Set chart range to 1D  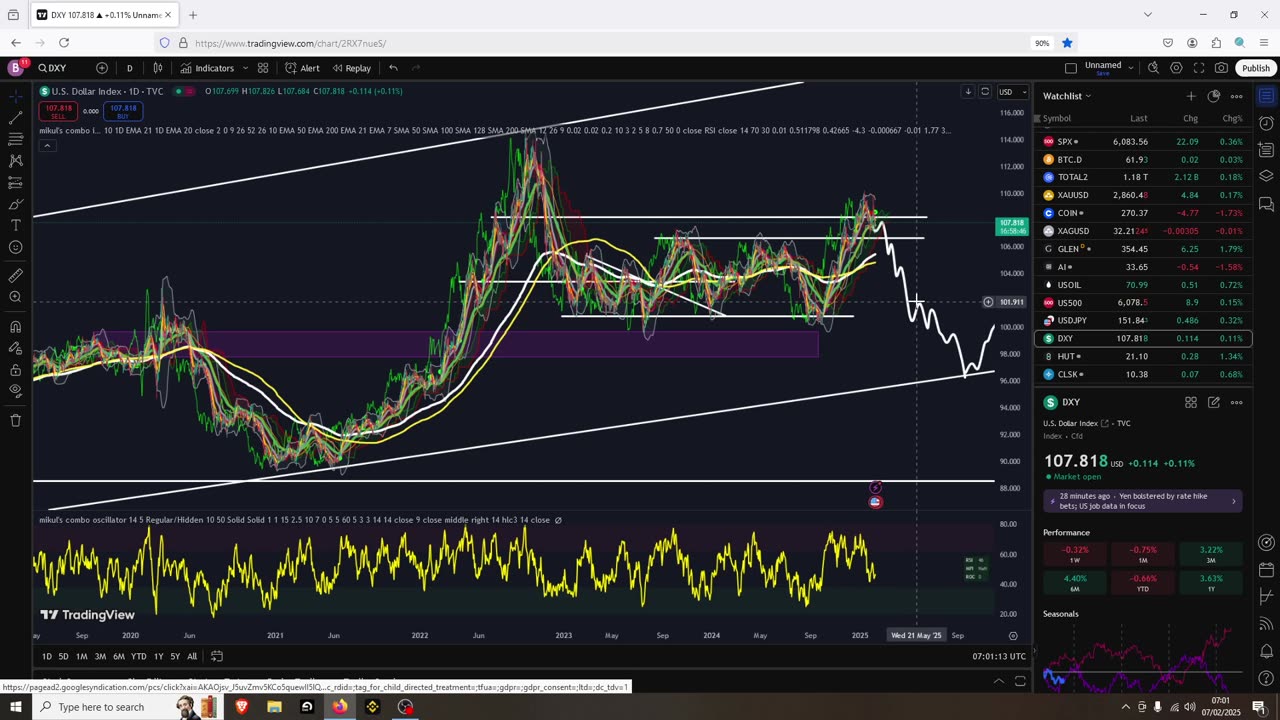pyautogui.click(x=46, y=656)
